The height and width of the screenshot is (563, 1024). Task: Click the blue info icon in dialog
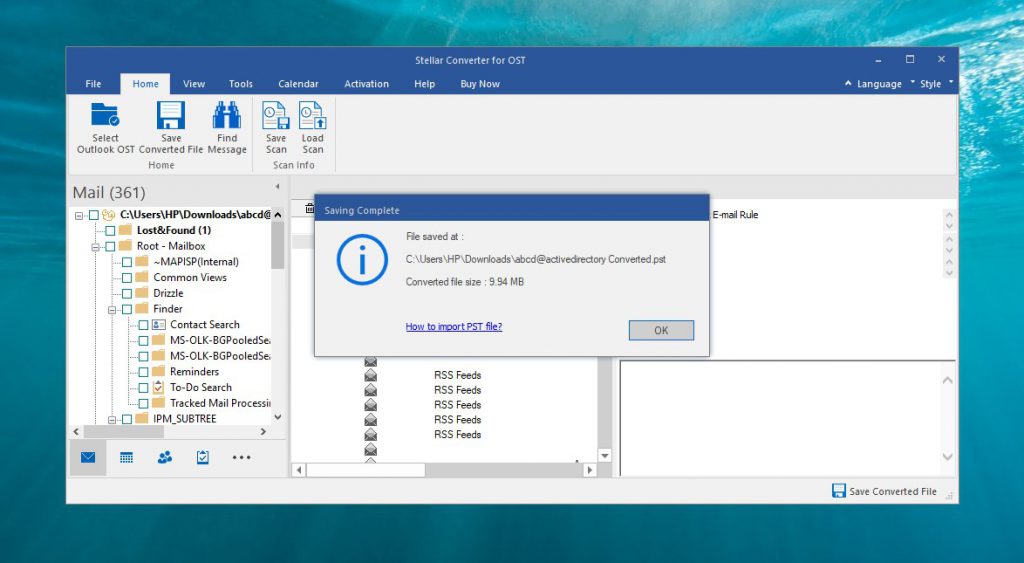(x=362, y=259)
